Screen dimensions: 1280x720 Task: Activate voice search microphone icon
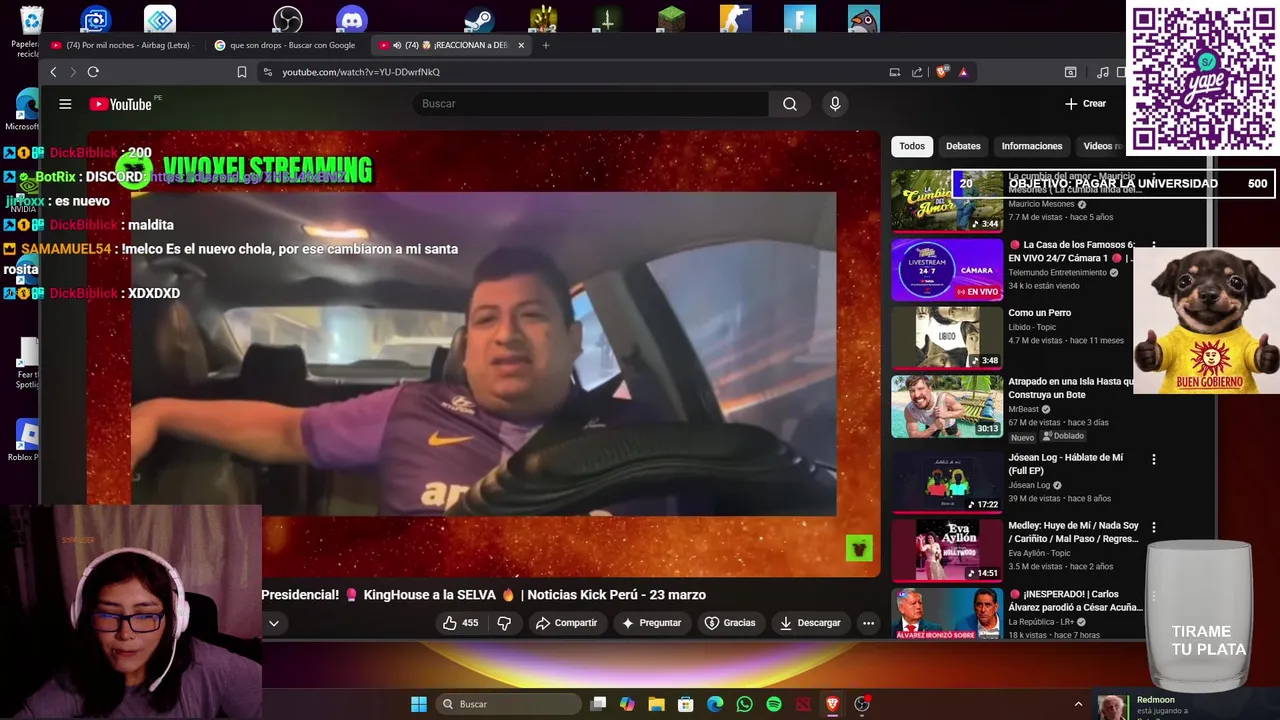coord(835,104)
